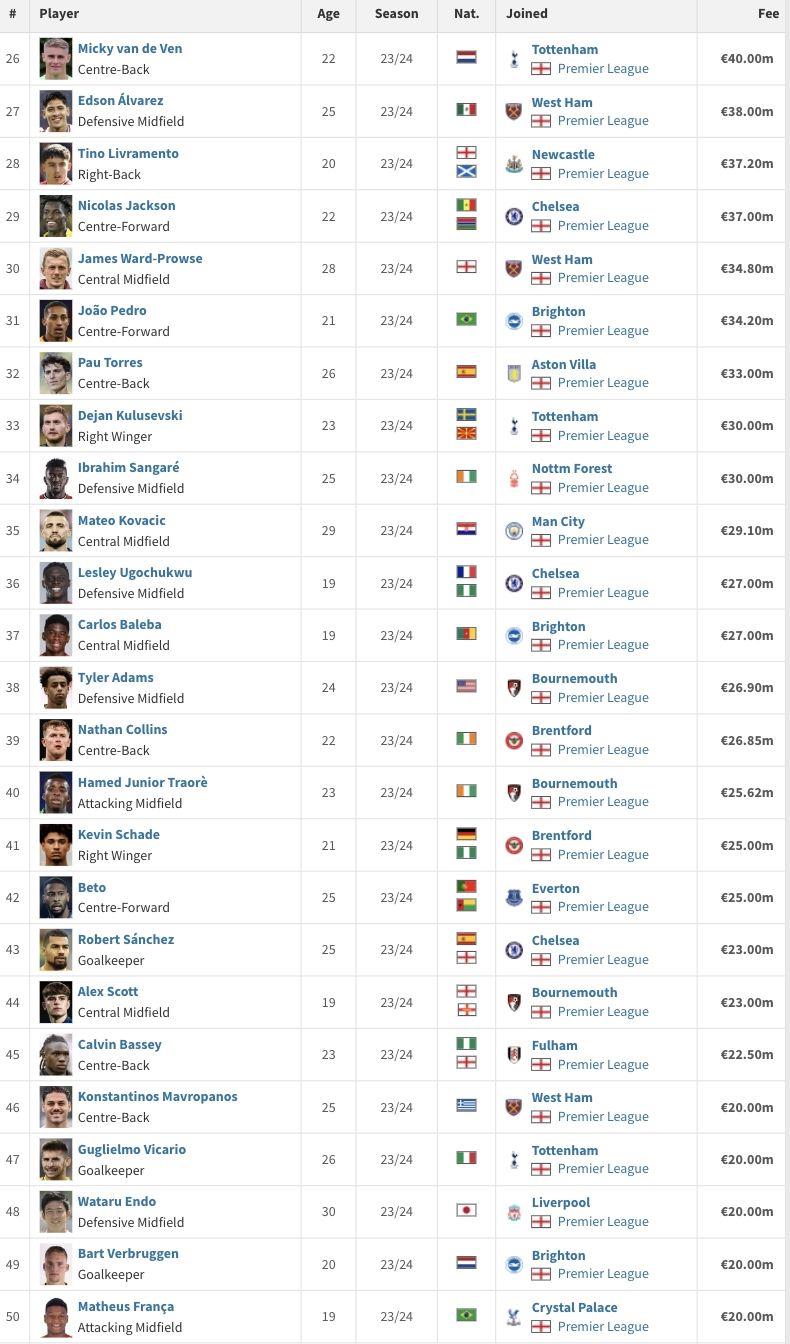Click Nottm Forest crest in Sangaré row
790x1344 pixels.
click(514, 478)
